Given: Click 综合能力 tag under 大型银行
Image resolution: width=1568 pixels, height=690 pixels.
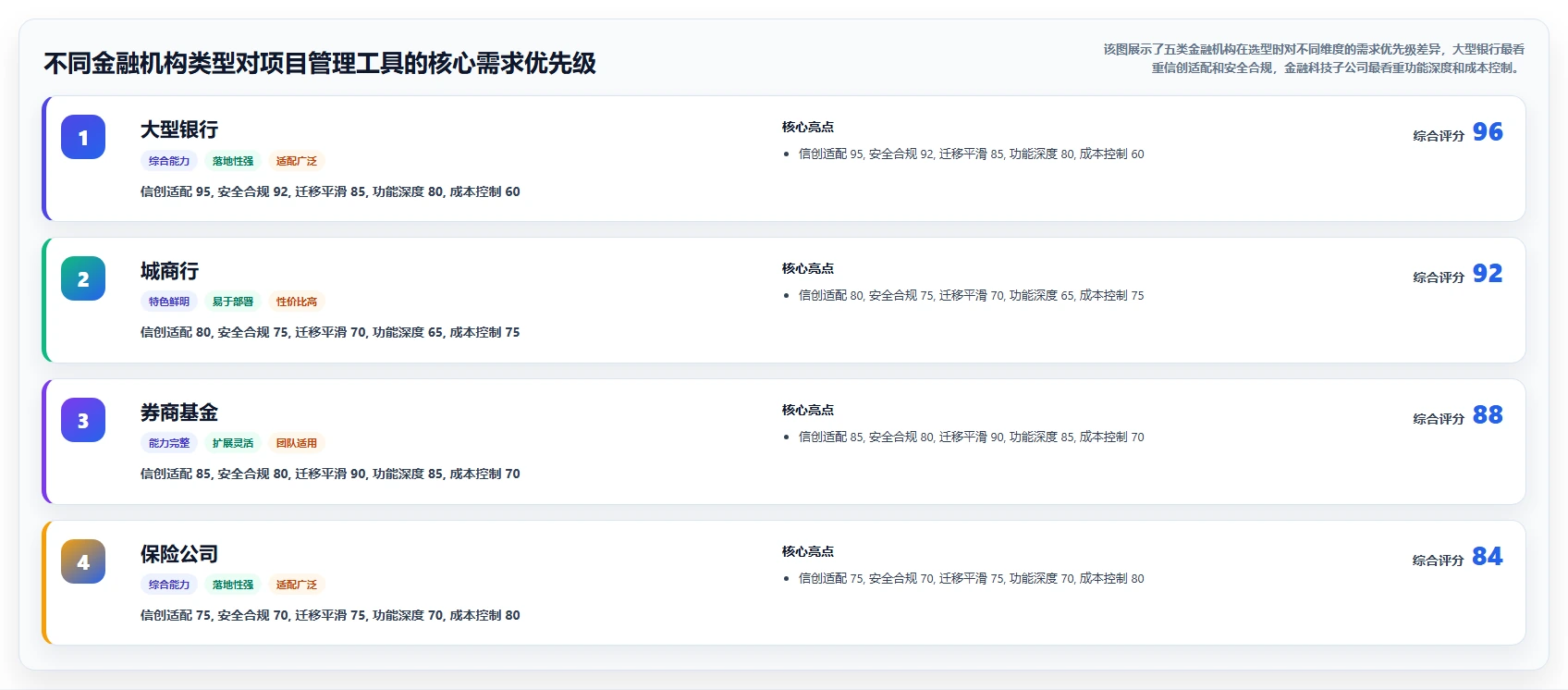Looking at the screenshot, I should [x=169, y=161].
